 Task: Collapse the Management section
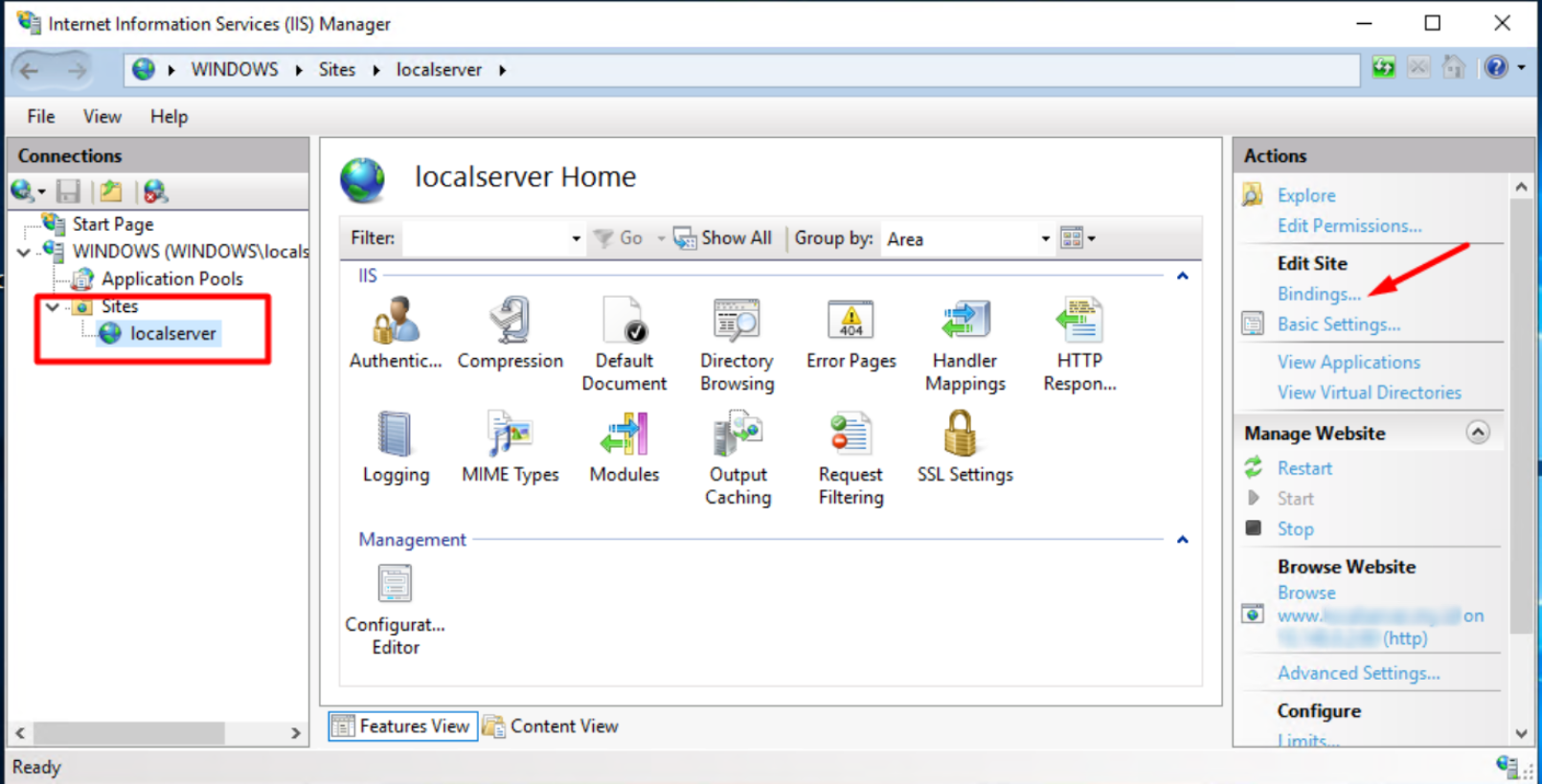[x=1183, y=540]
